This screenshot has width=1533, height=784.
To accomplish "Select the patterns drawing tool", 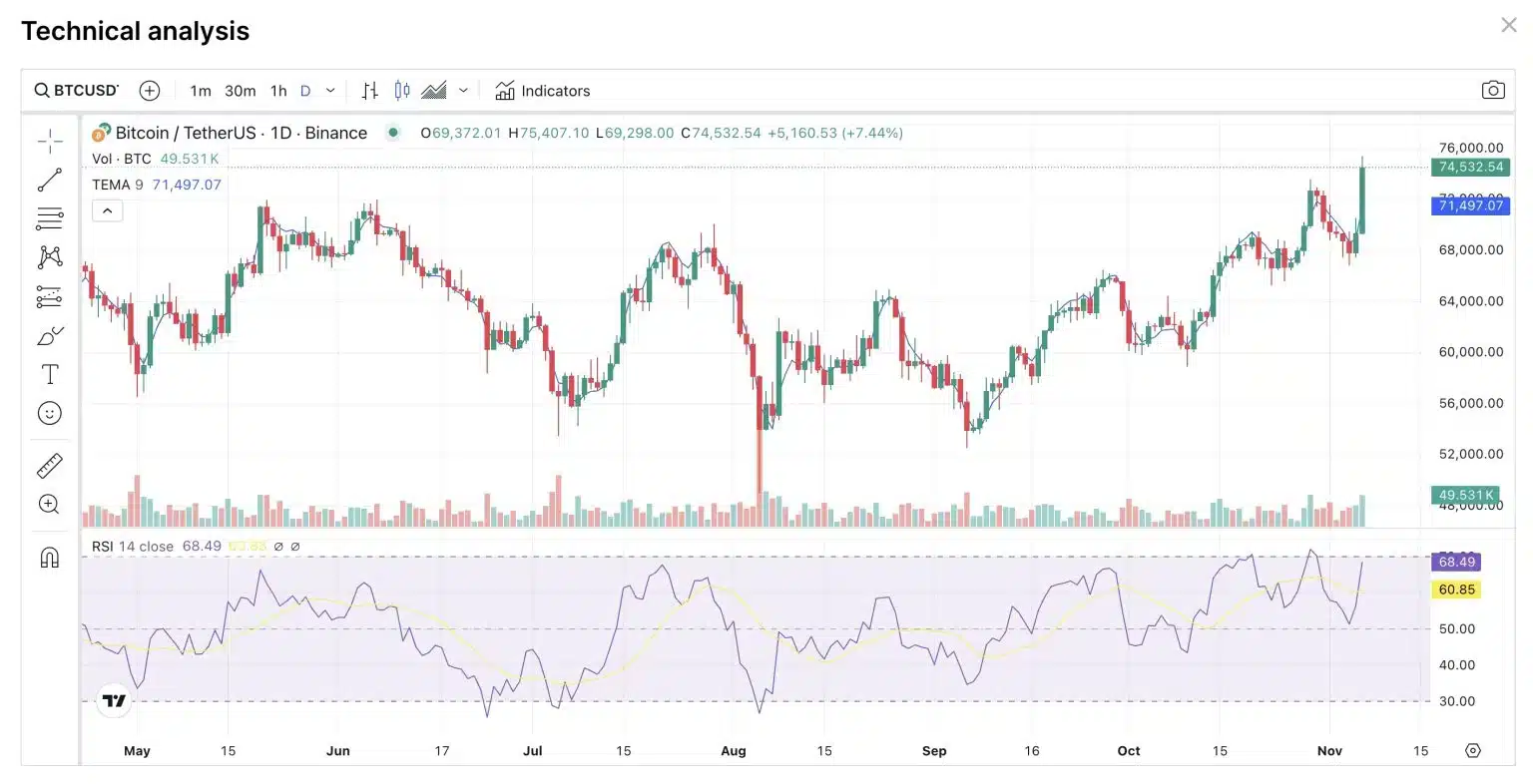I will point(50,257).
